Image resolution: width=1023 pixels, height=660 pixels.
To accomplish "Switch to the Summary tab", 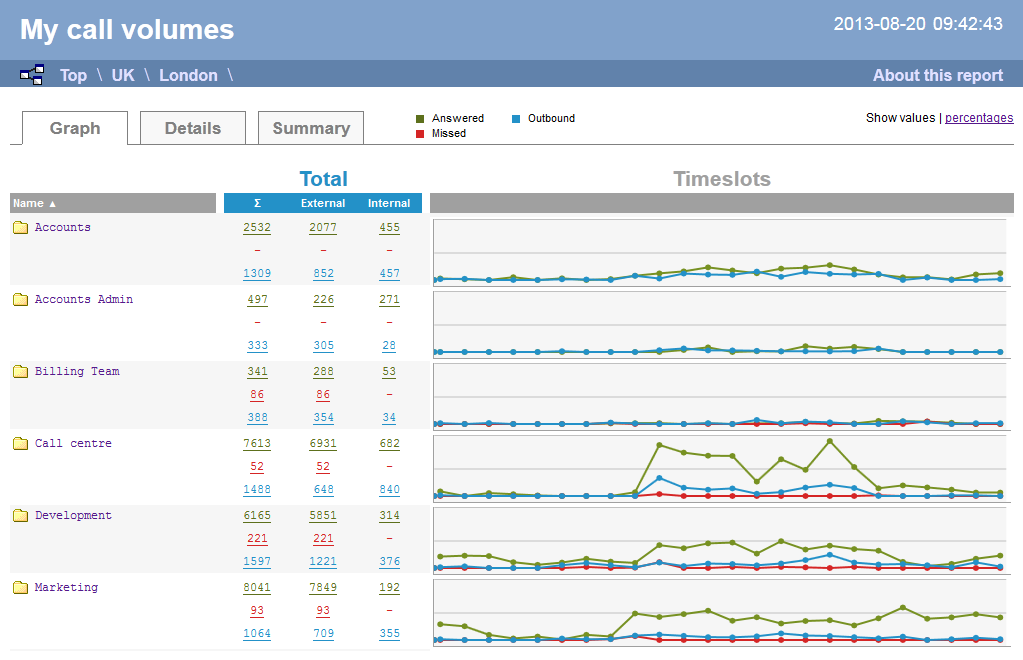I will [310, 128].
